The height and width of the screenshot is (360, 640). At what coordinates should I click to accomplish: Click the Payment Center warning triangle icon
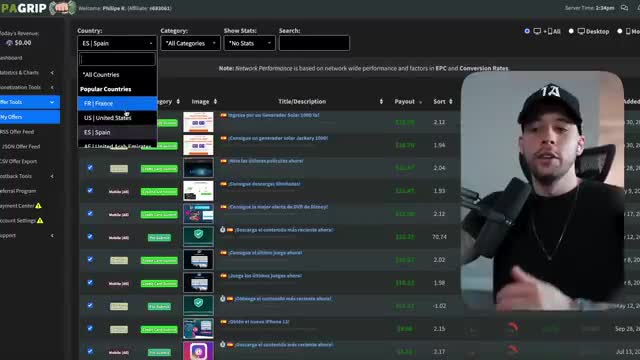38,206
